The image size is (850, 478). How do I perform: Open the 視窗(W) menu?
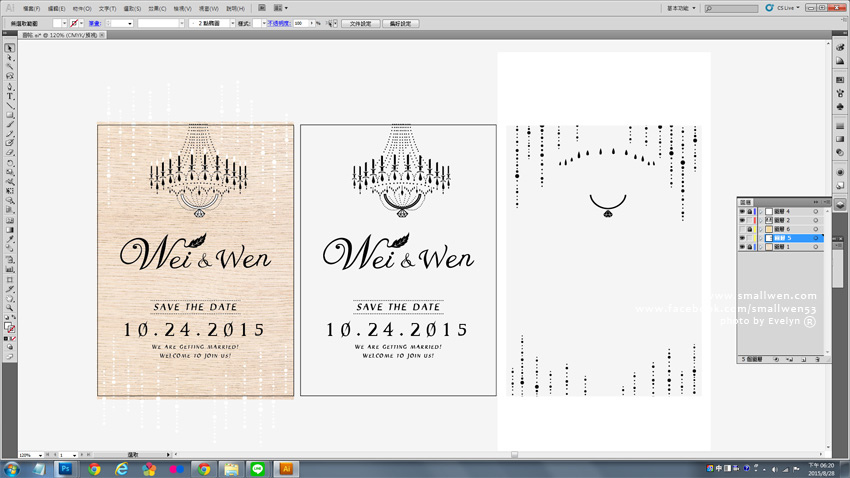[209, 9]
